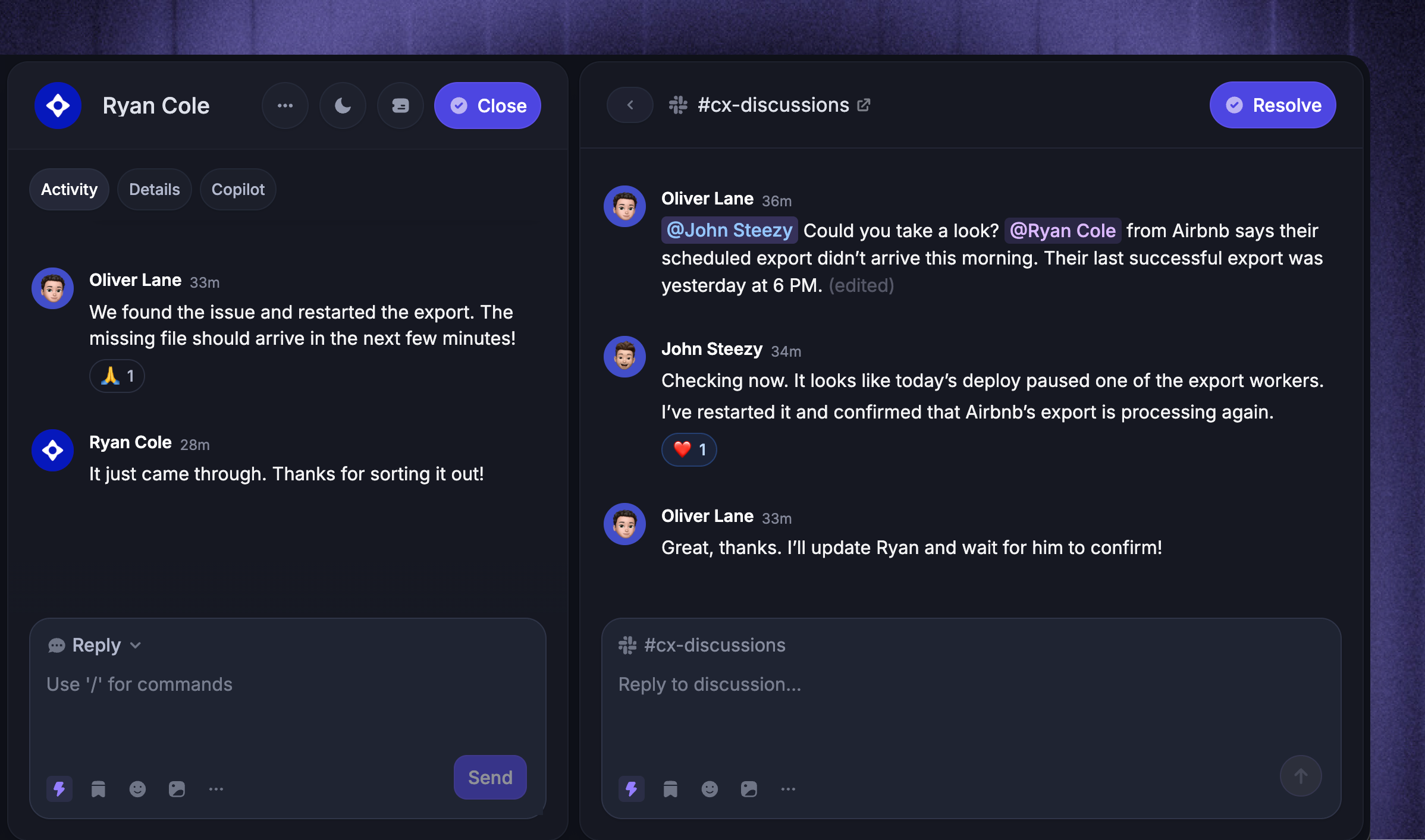Toggle the red heart reaction
The height and width of the screenshot is (840, 1425).
(689, 449)
